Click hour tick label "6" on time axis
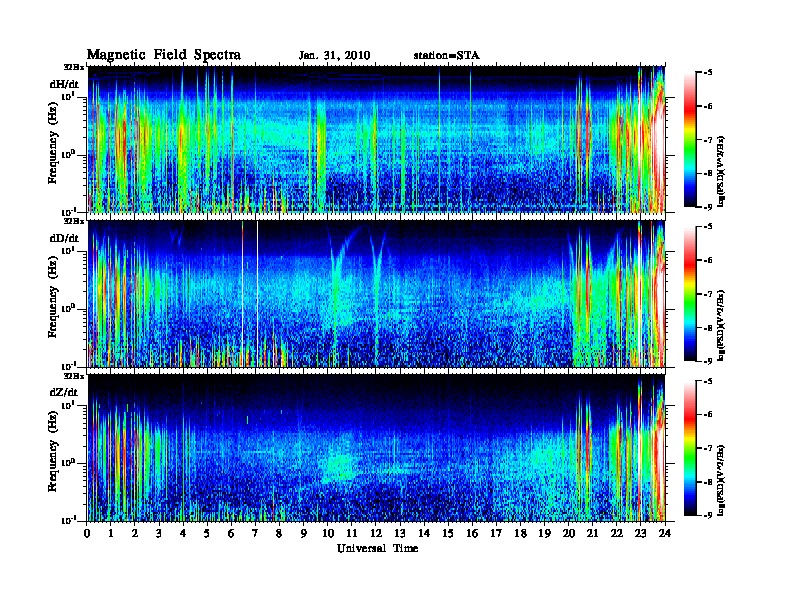This screenshot has width=792, height=612. (231, 533)
